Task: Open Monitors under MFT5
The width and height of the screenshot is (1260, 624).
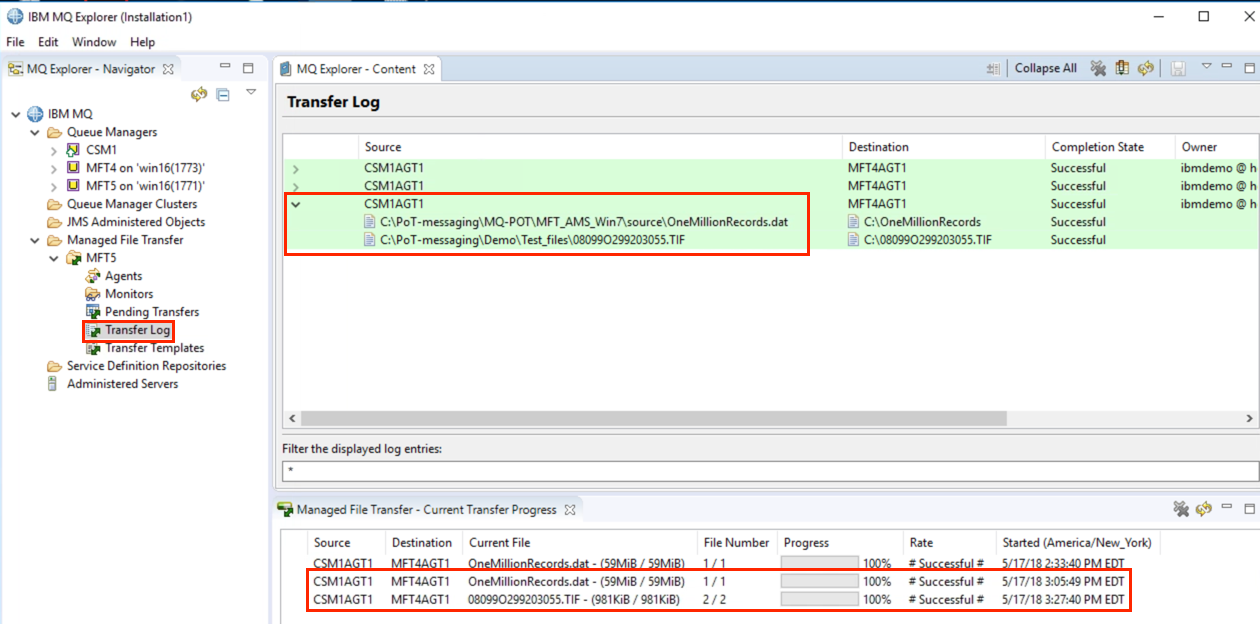Action: [129, 294]
